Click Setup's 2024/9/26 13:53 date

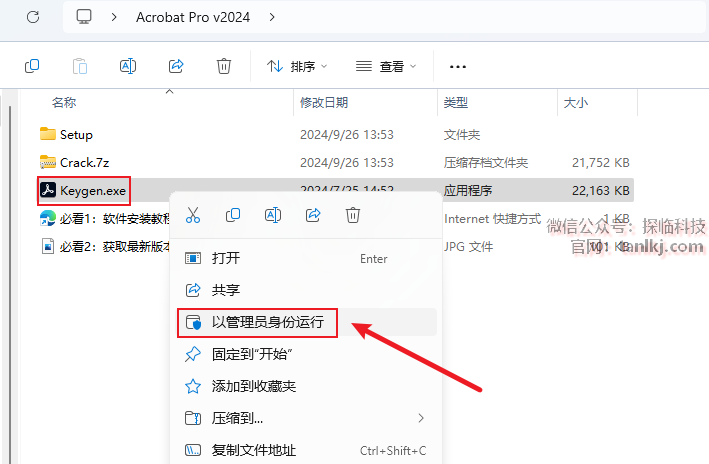pos(347,135)
